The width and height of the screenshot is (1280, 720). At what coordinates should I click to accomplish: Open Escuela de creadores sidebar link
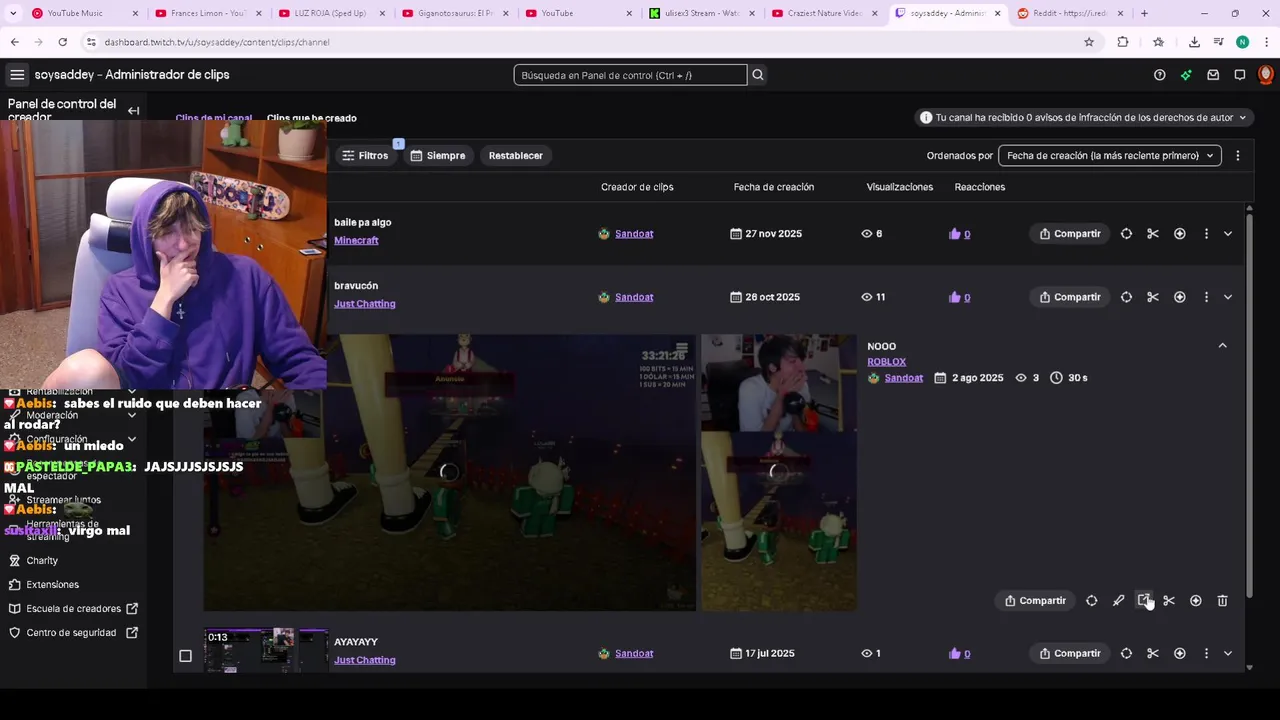pos(73,609)
